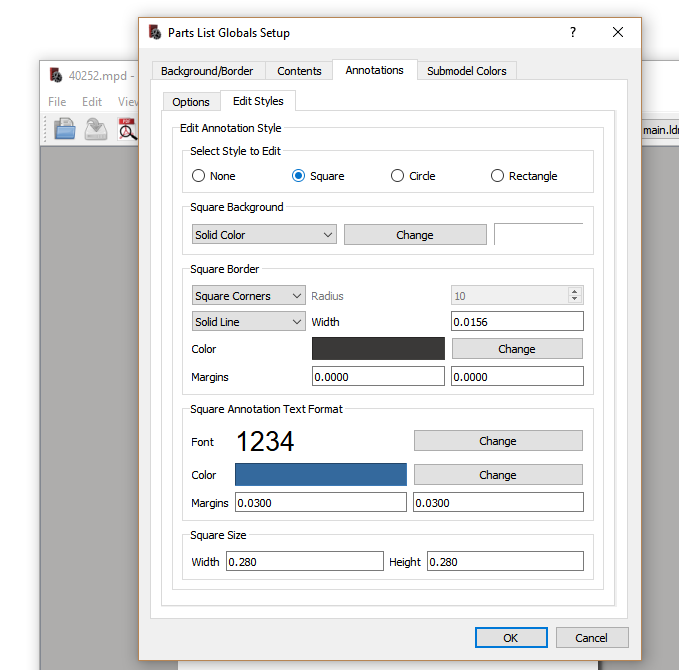Open the Edit menu in main window

pos(92,102)
